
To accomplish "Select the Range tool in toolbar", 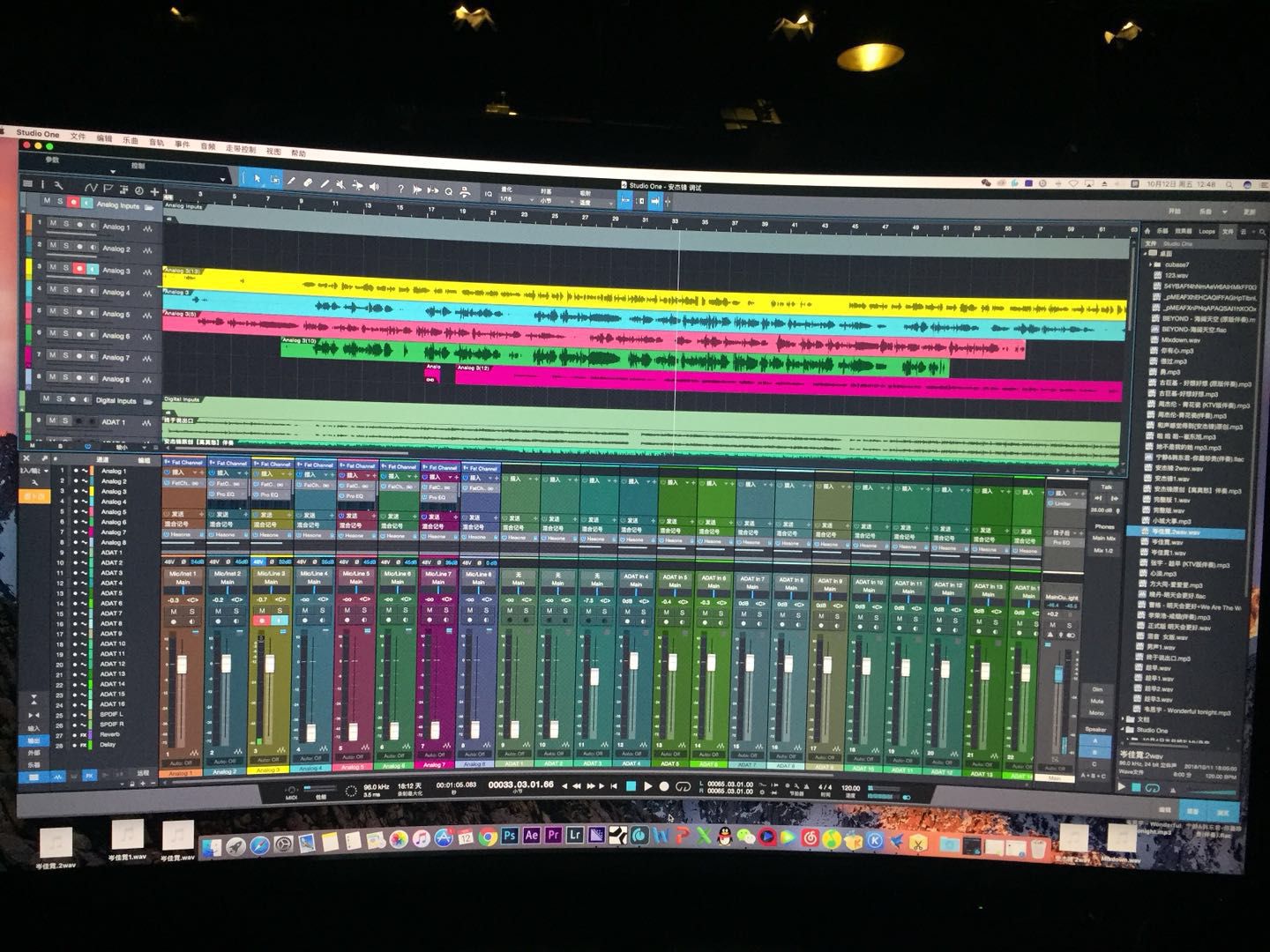I will pos(274,179).
